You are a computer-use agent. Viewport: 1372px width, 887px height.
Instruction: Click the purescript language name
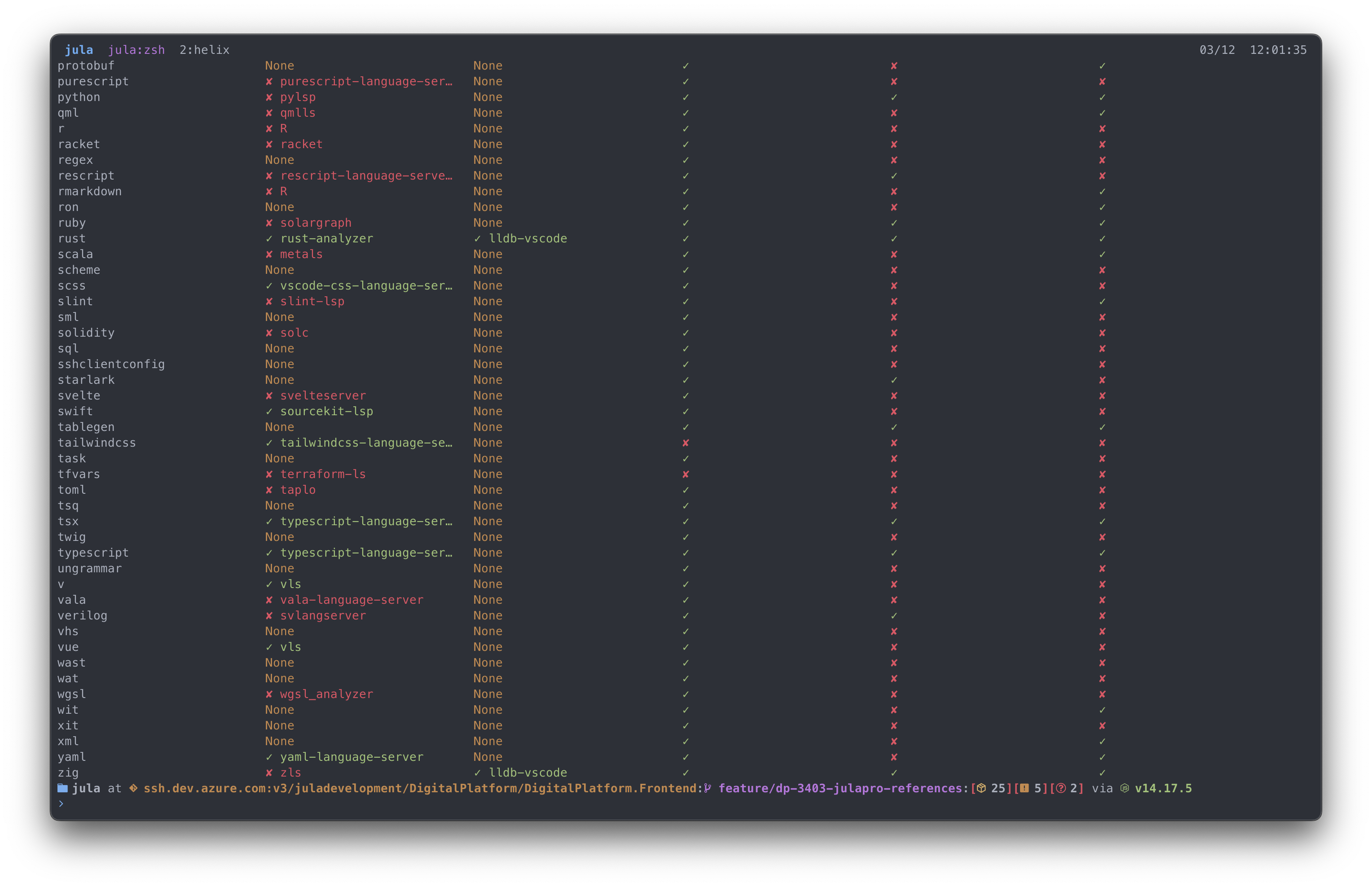(93, 82)
